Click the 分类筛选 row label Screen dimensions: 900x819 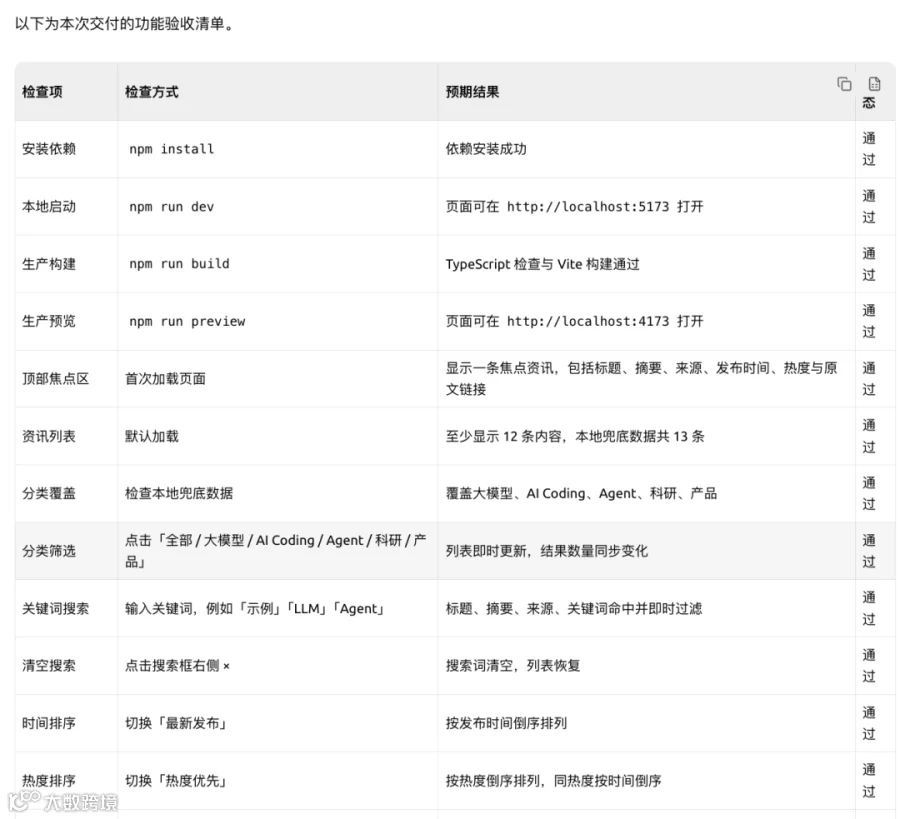49,551
